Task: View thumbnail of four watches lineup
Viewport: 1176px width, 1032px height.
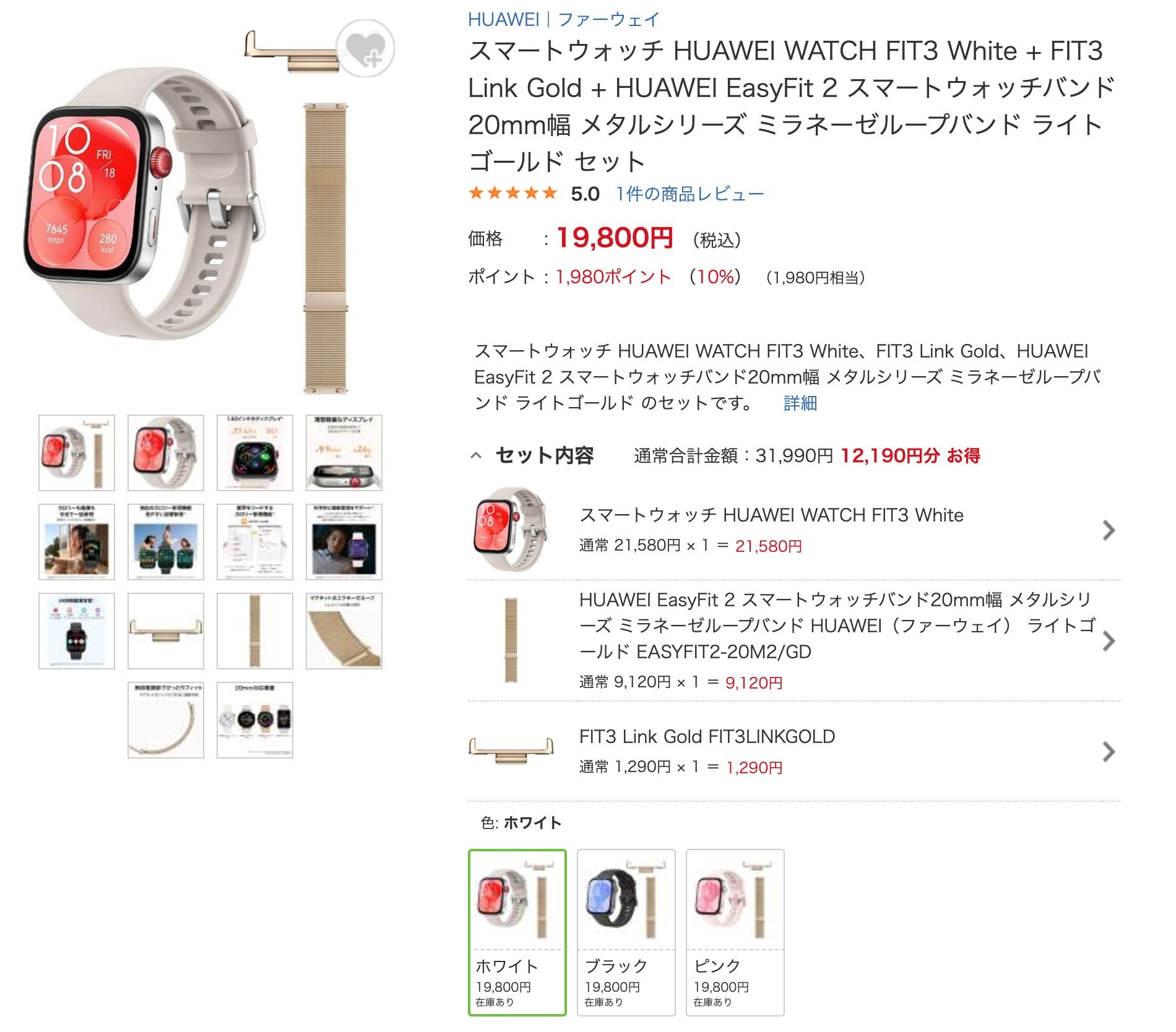Action: (255, 720)
